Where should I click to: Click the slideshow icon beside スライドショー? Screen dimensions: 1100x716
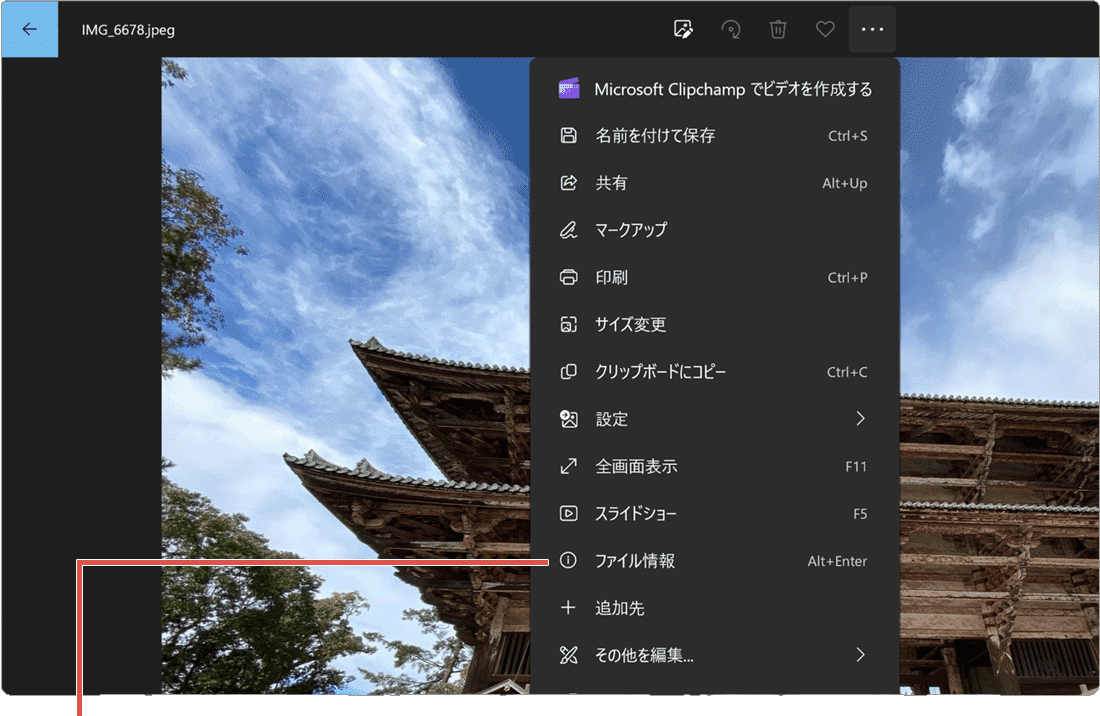click(569, 513)
